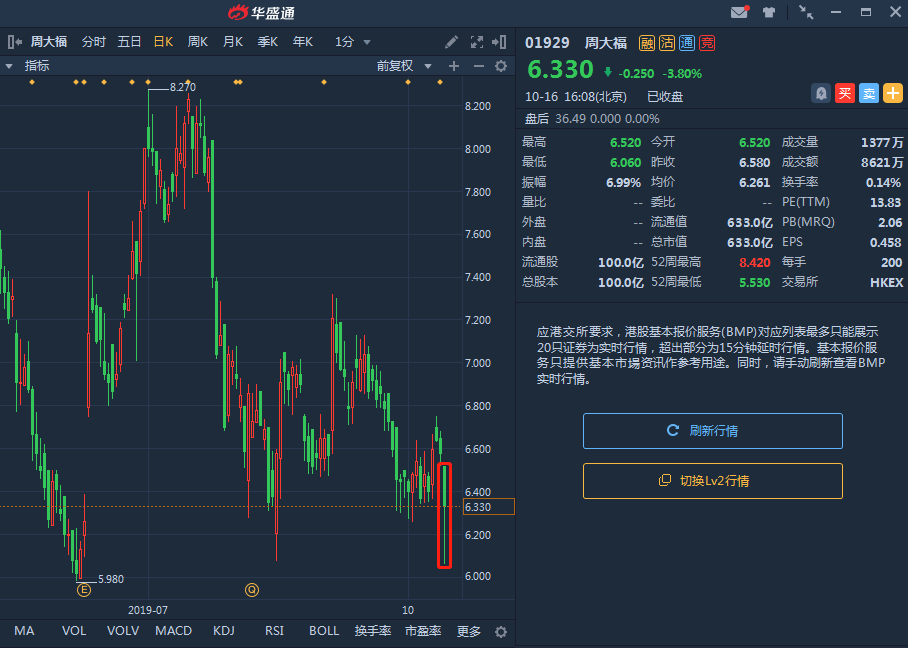This screenshot has width=908, height=648.
Task: Click the 6.330 current price label on axis
Action: tap(489, 507)
